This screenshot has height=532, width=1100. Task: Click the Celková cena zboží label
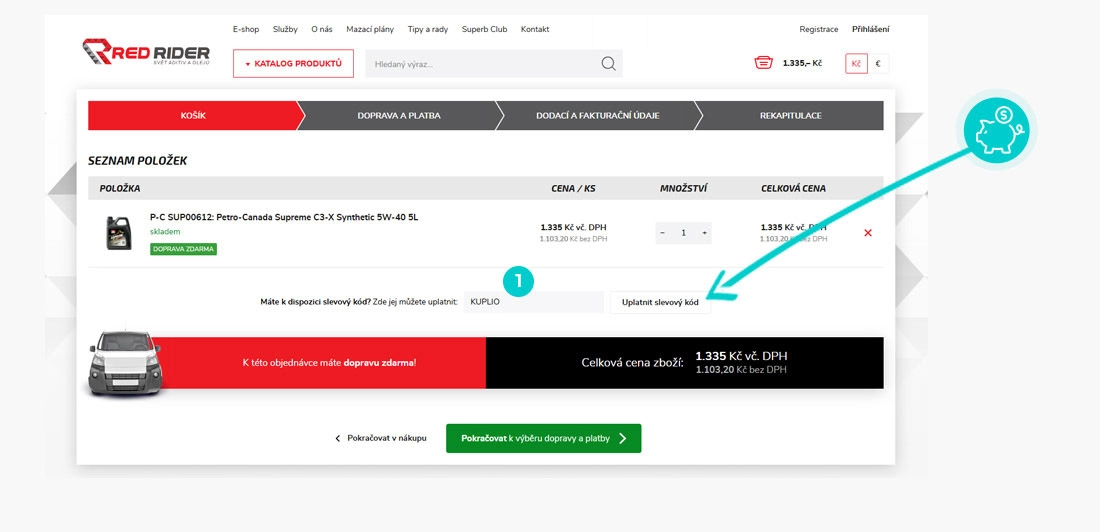click(x=632, y=363)
